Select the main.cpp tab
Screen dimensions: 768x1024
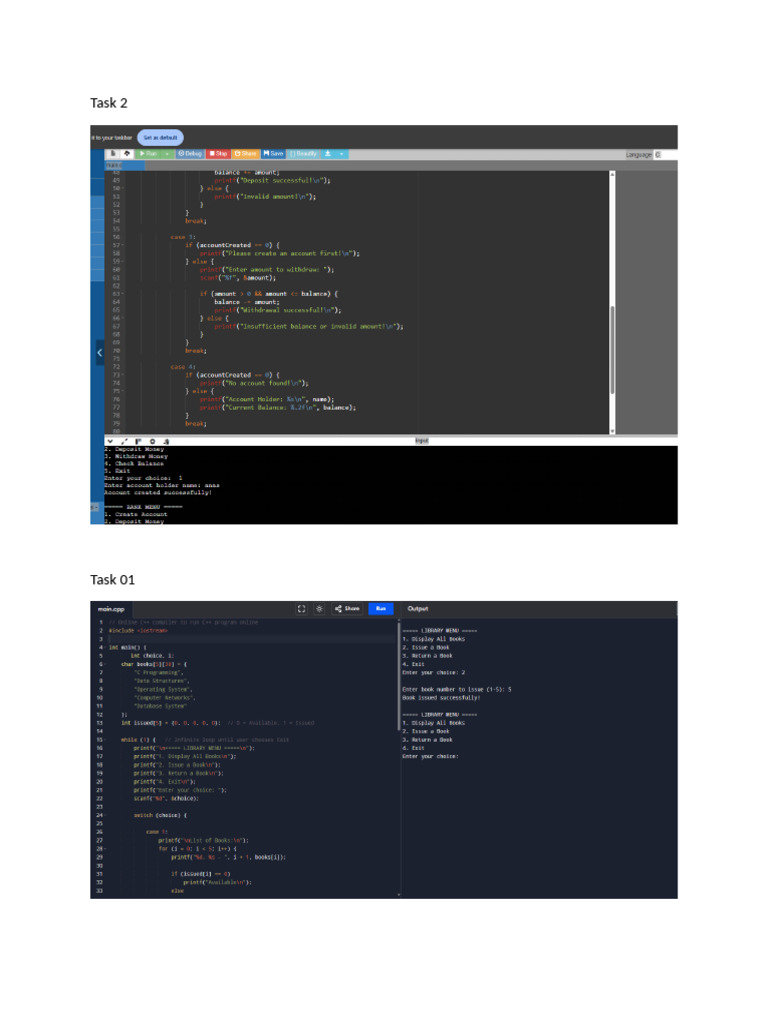(111, 609)
